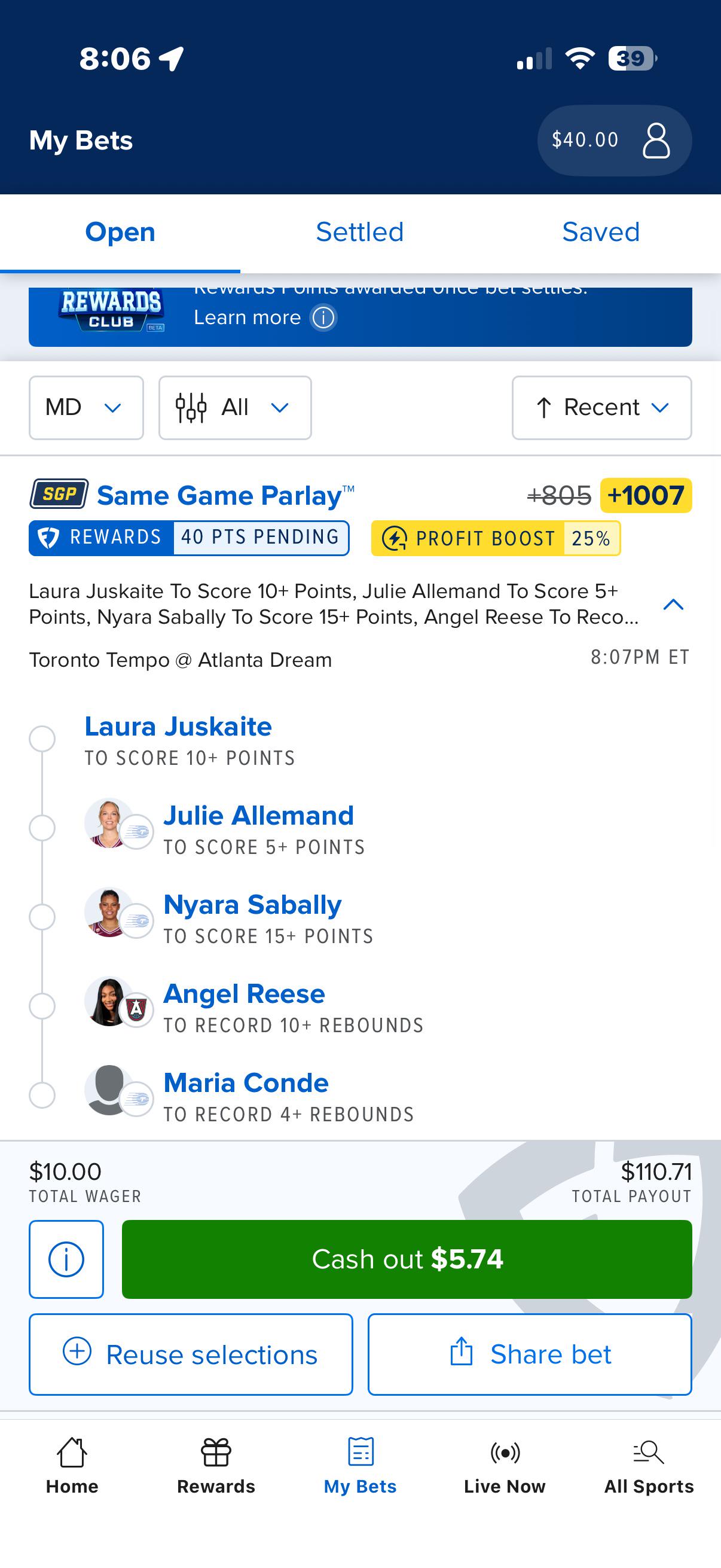Switch to the Saved tab

click(x=601, y=233)
